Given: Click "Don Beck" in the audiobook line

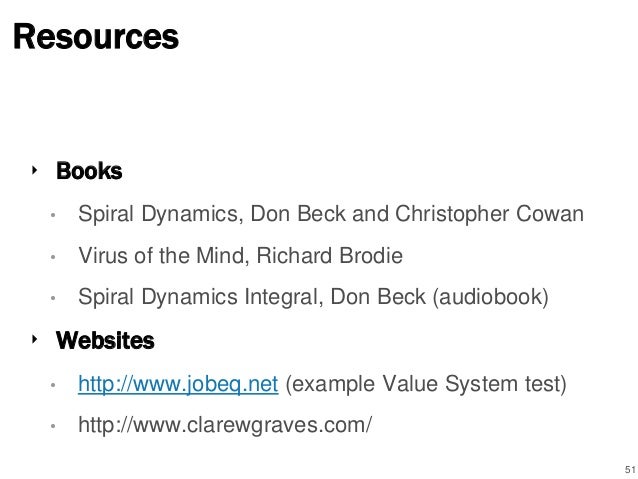Looking at the screenshot, I should (x=378, y=297).
